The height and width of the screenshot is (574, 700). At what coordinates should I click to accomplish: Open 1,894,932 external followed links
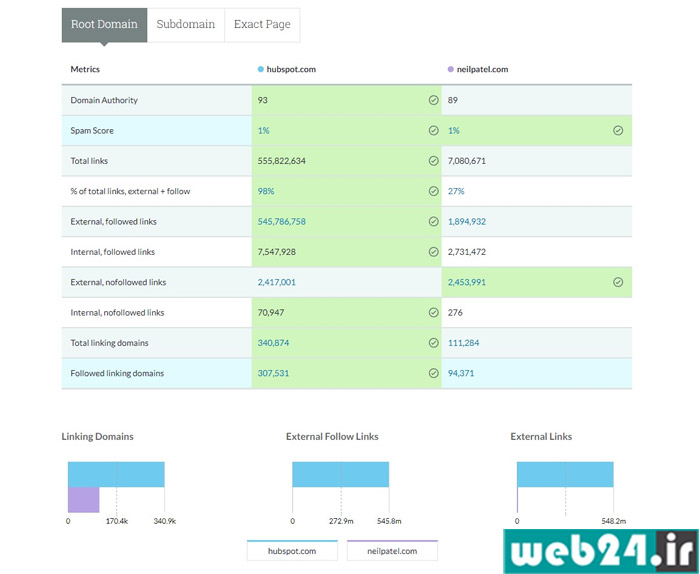(467, 222)
